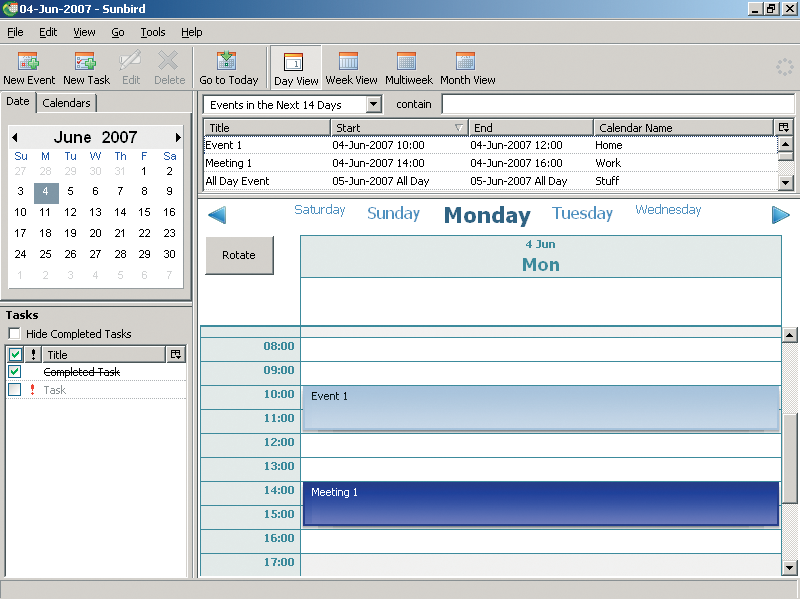800x600 pixels.
Task: Sort events by Start column
Action: pyautogui.click(x=399, y=128)
